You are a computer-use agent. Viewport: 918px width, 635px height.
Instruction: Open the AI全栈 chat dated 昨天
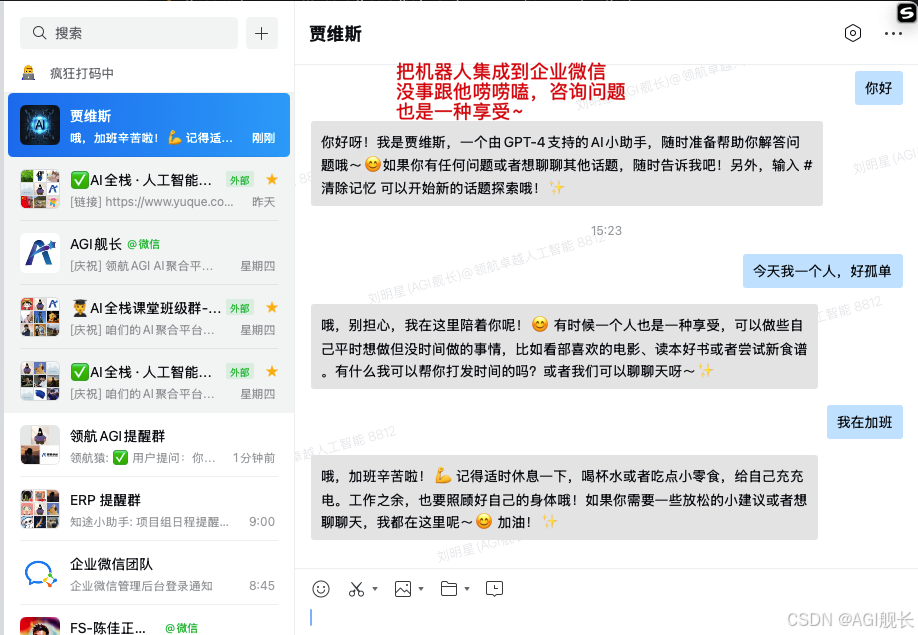pos(149,189)
